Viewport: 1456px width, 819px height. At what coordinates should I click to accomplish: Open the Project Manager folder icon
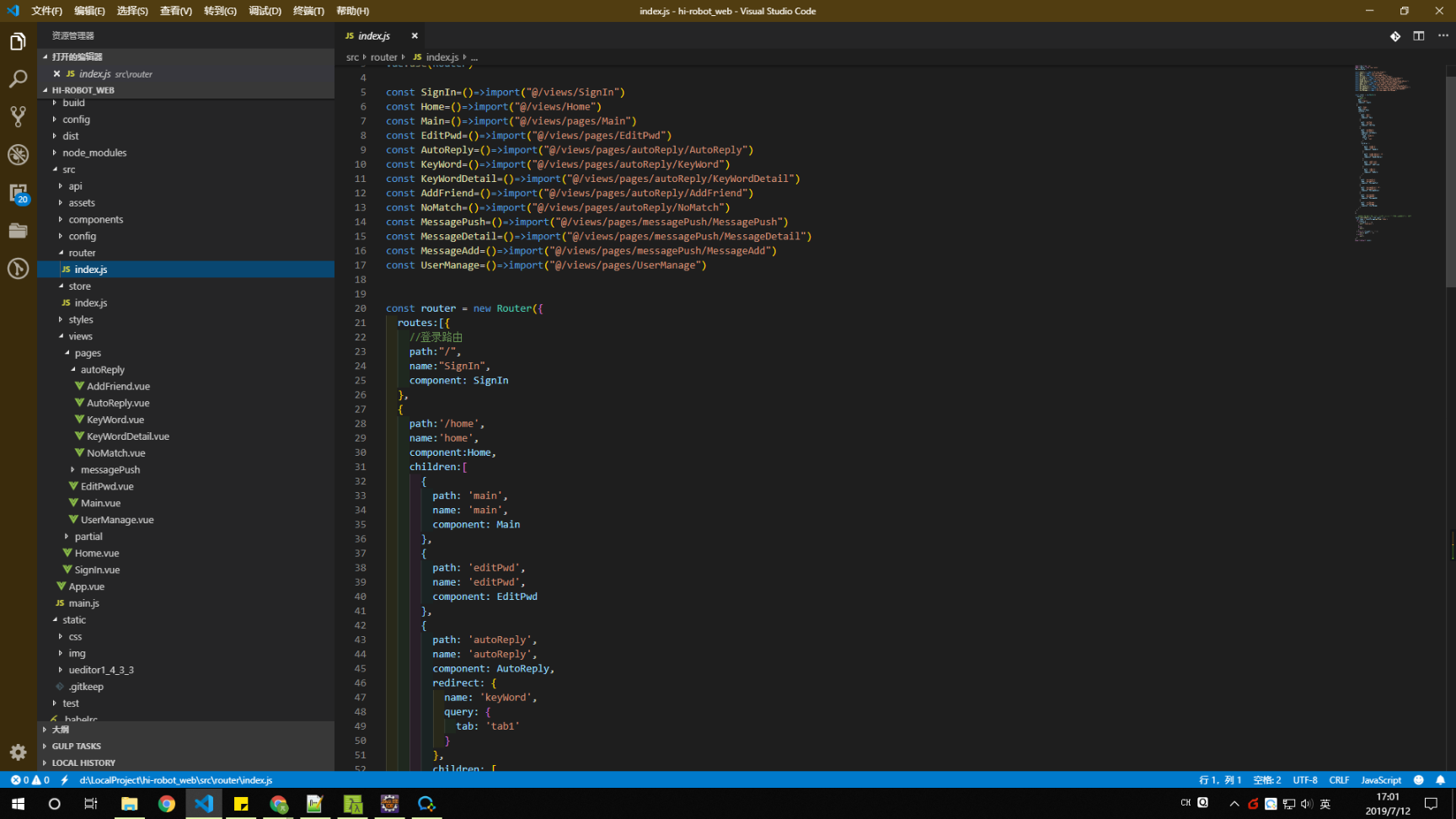click(18, 231)
